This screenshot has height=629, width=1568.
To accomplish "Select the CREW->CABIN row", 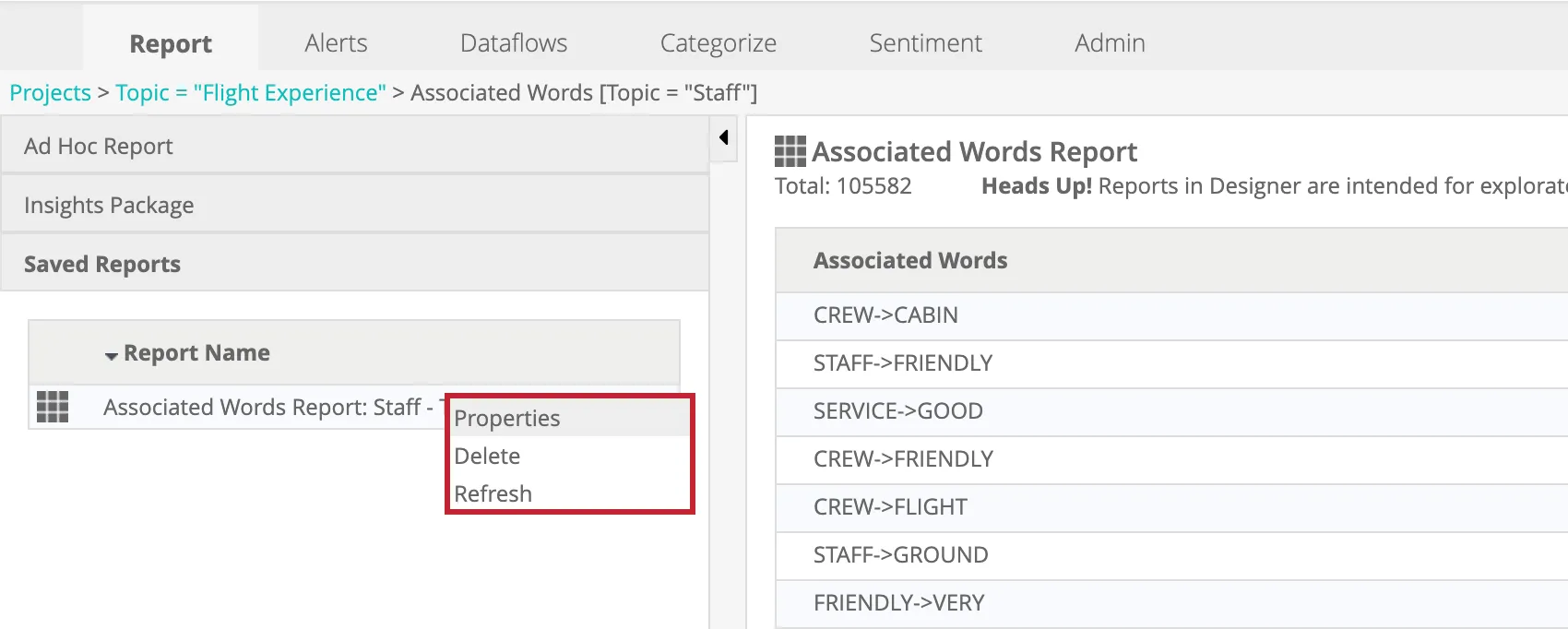I will pos(885,315).
